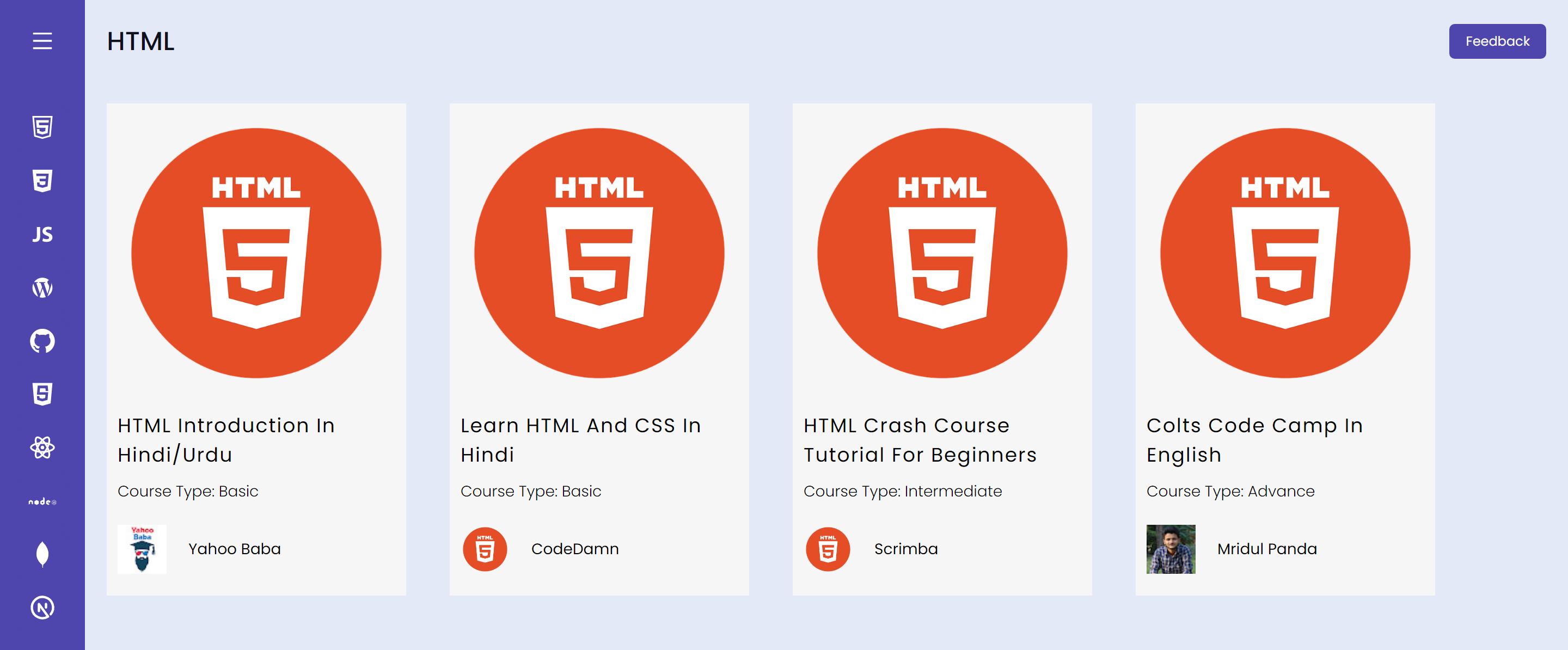Viewport: 1568px width, 650px height.
Task: Click the author name "Scrimba"
Action: point(906,549)
